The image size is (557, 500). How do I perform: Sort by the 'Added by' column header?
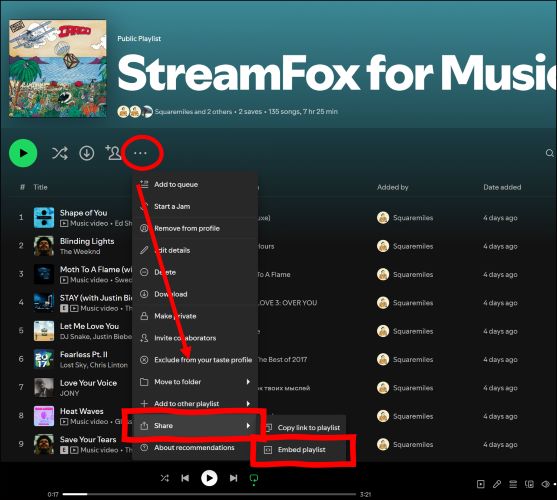pyautogui.click(x=393, y=187)
